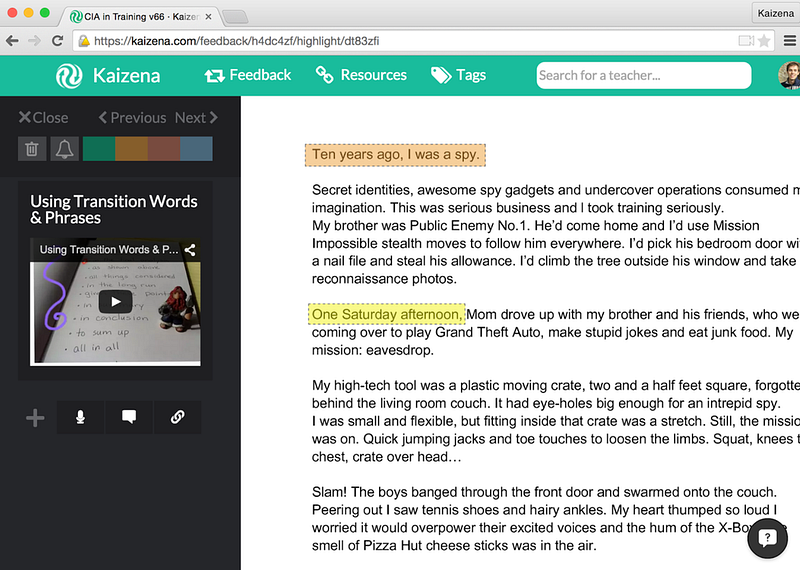Click the plus icon to add feedback
This screenshot has width=800, height=570.
(x=35, y=418)
